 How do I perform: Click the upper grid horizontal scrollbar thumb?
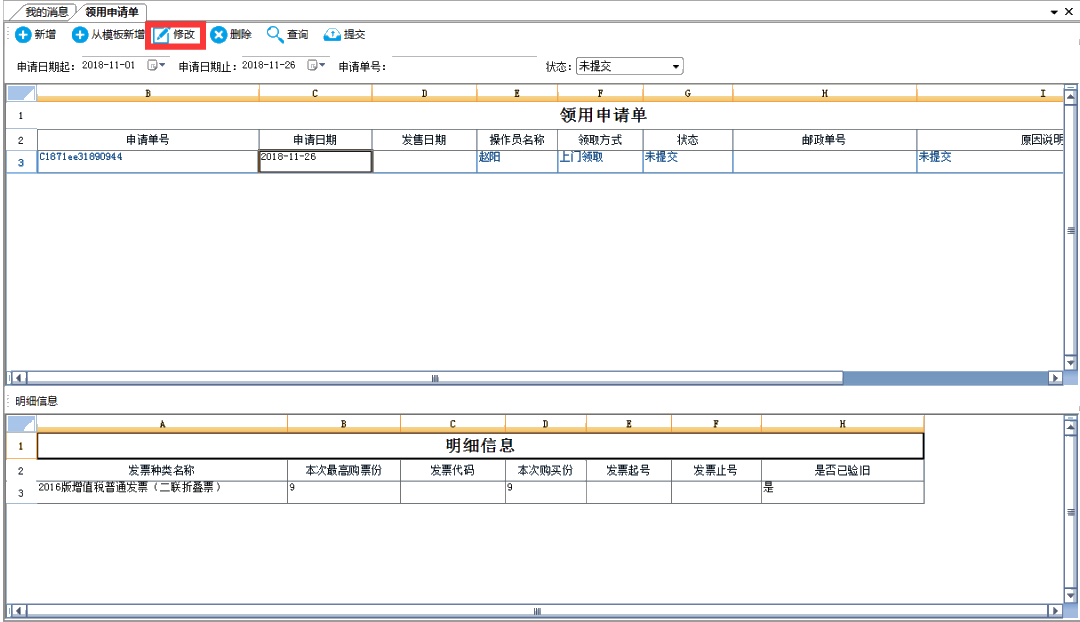[435, 377]
